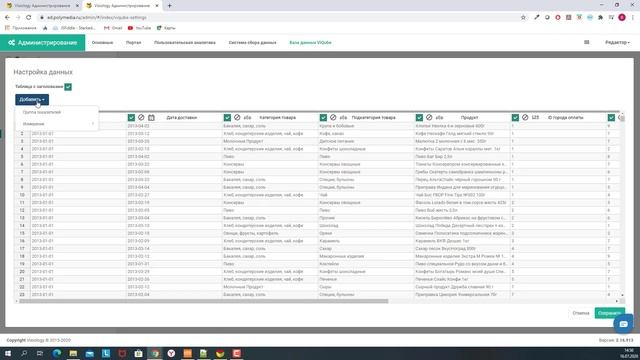
Task: Bookmark this page with the star icon
Action: point(523,18)
